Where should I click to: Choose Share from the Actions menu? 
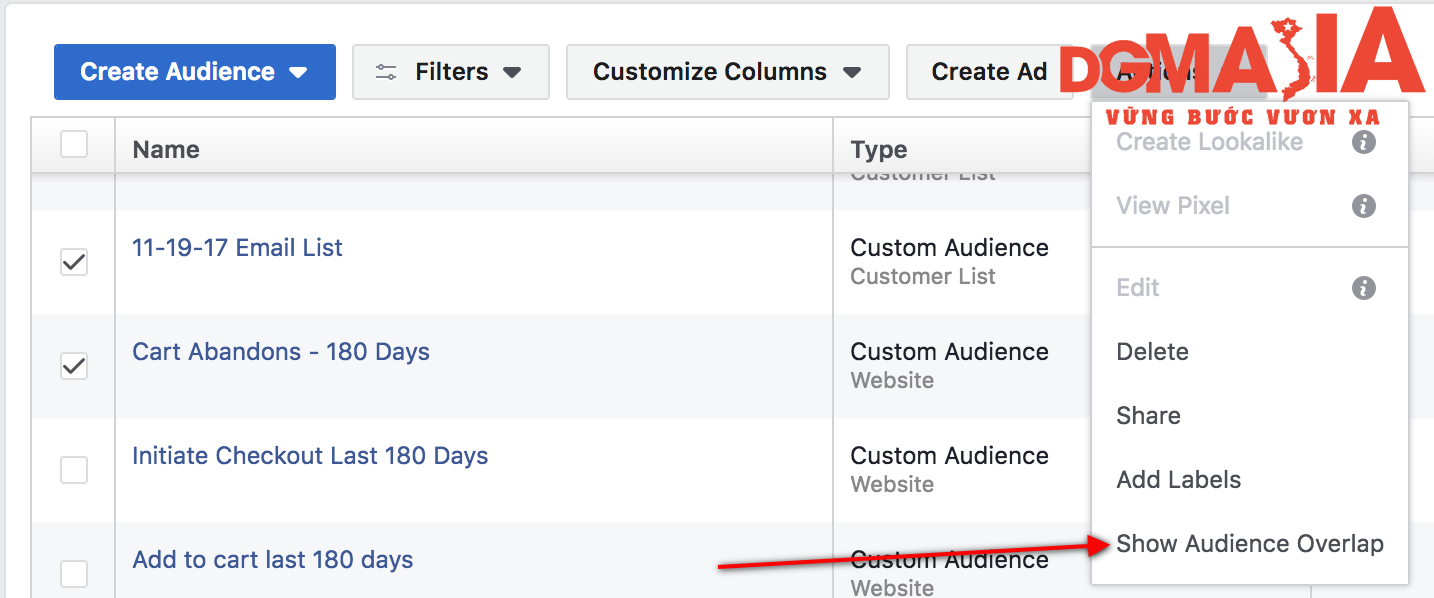(x=1148, y=416)
